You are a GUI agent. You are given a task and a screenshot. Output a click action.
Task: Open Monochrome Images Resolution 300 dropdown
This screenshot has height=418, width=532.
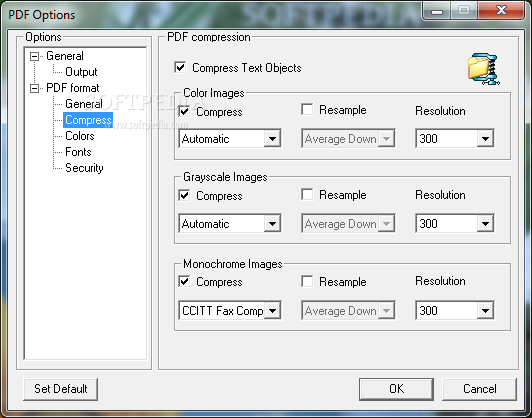455,310
